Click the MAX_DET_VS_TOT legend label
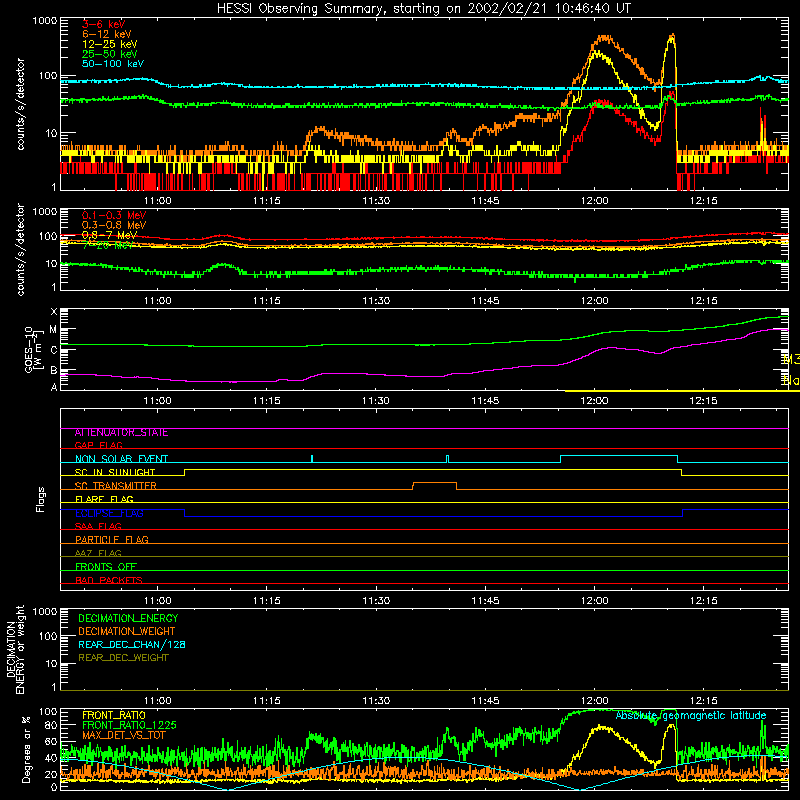800x800 pixels. (123, 735)
